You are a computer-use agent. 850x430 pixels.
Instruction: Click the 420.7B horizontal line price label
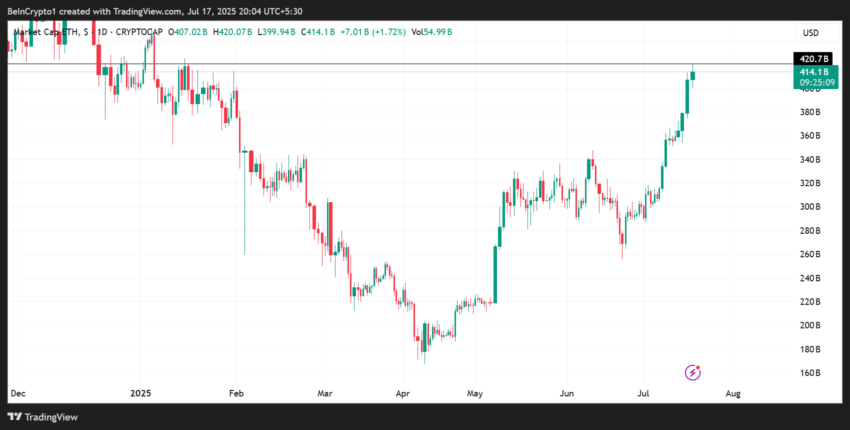[813, 59]
